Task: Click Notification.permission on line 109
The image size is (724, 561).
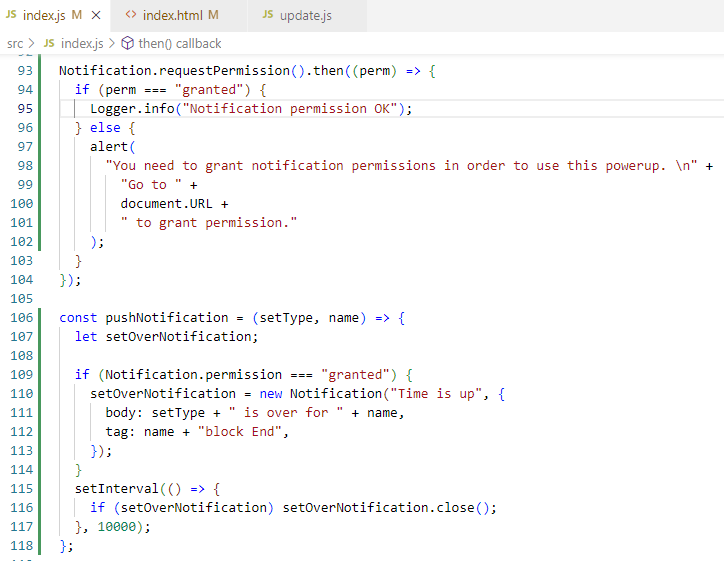Action: (x=193, y=374)
